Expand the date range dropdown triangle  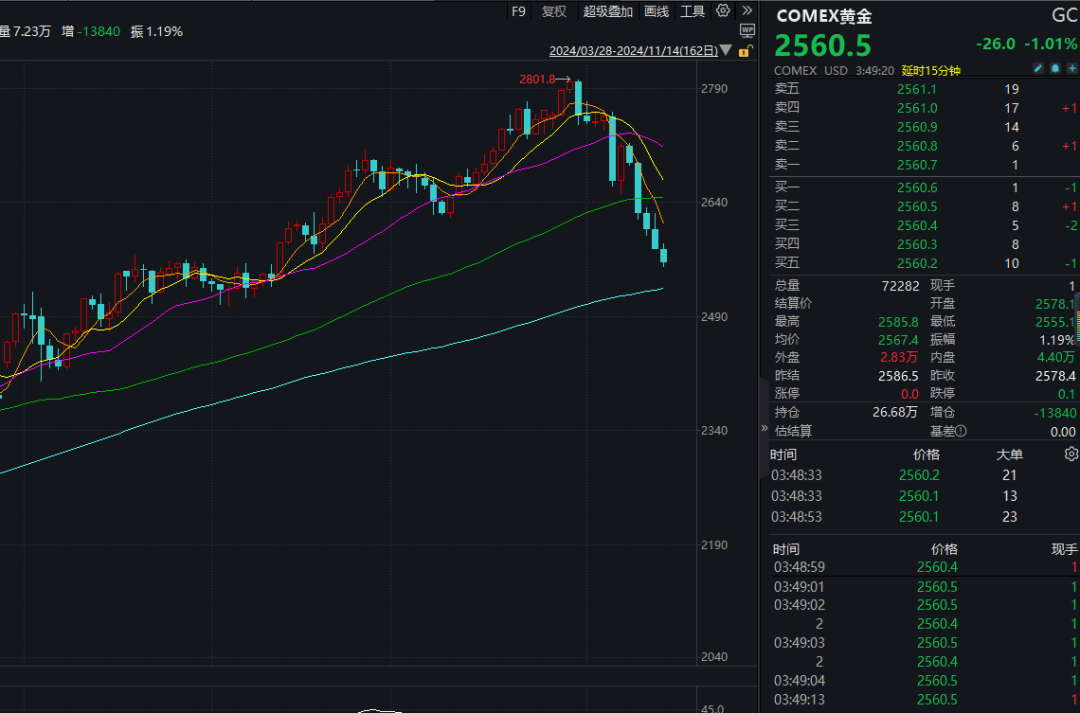coord(724,51)
